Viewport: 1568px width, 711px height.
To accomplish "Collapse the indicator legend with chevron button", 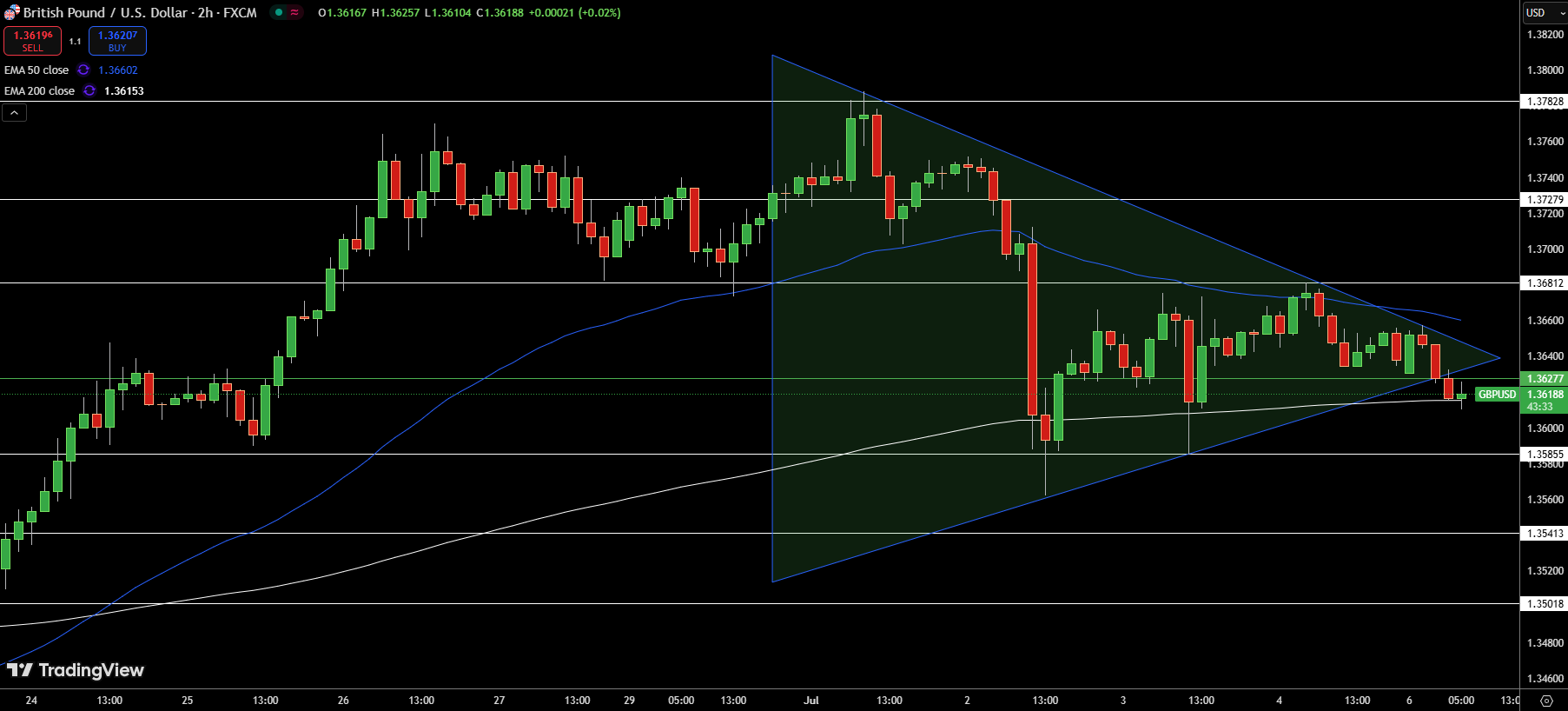I will (14, 112).
